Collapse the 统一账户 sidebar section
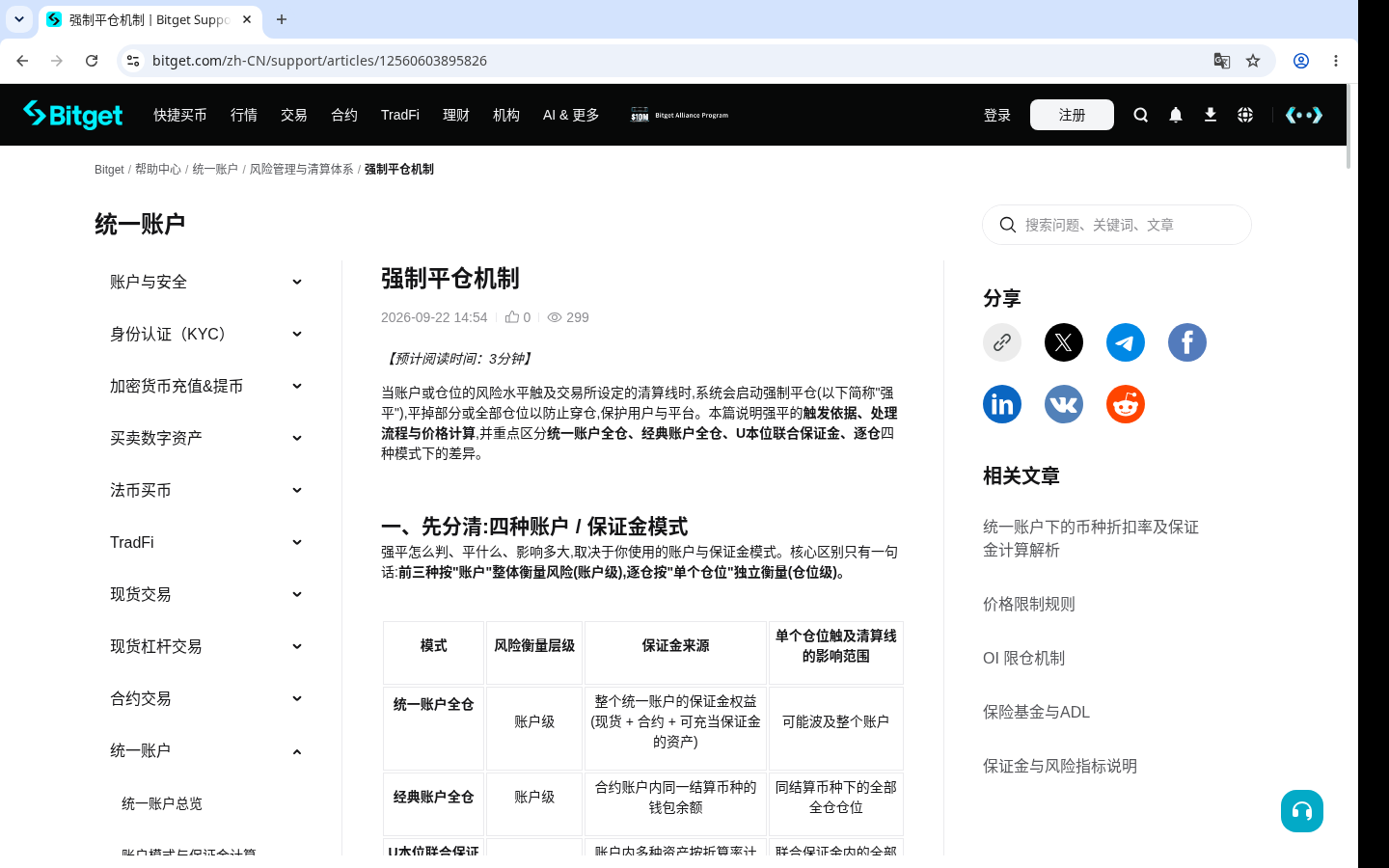The image size is (1389, 868). coord(206,750)
